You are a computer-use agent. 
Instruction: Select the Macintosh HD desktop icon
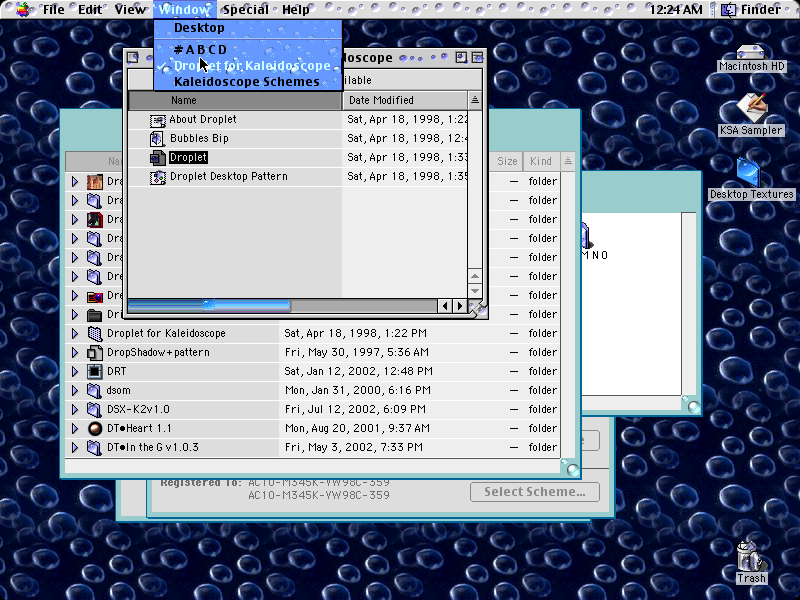[x=751, y=52]
